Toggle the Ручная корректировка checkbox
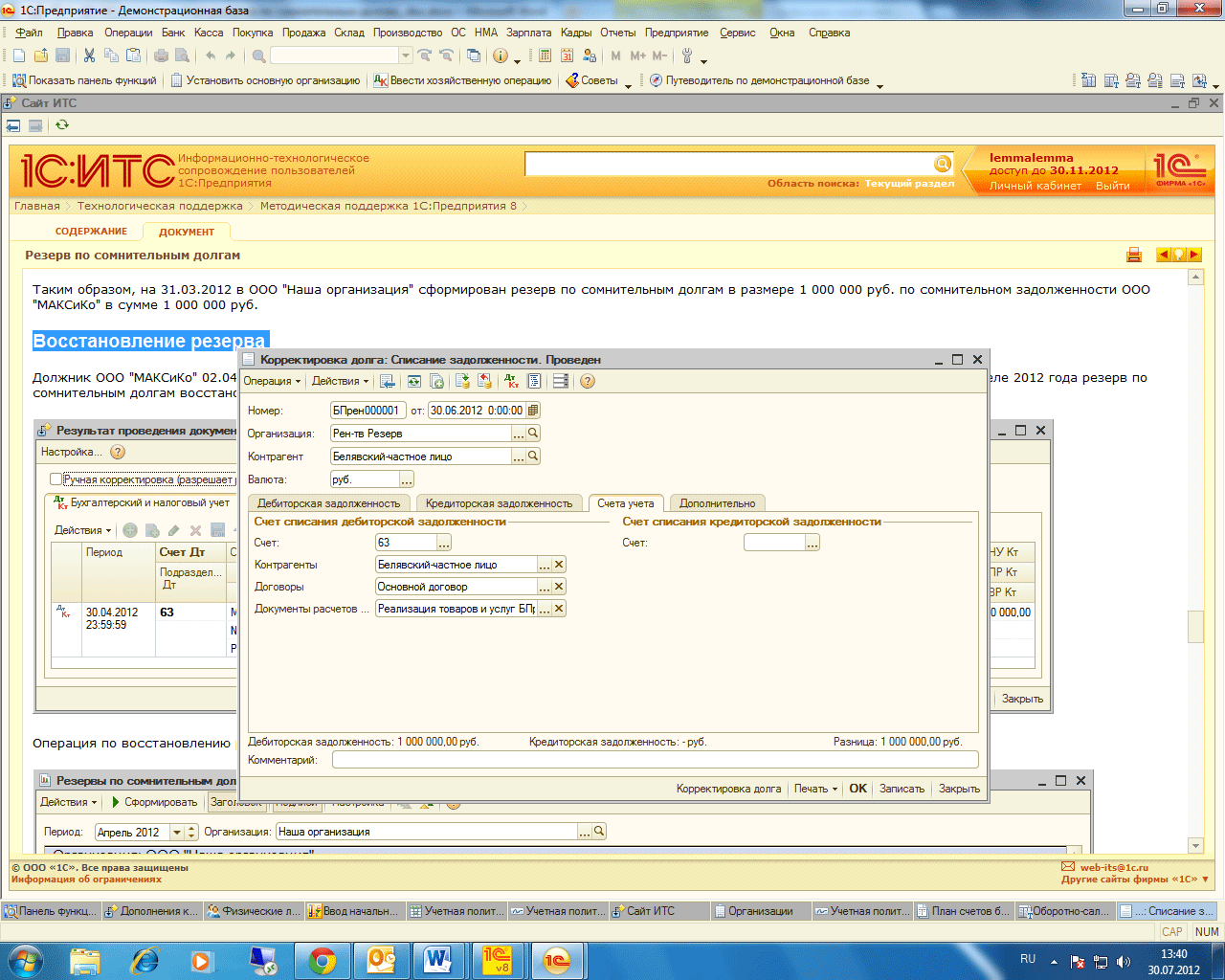Viewport: 1225px width, 980px height. click(x=56, y=479)
